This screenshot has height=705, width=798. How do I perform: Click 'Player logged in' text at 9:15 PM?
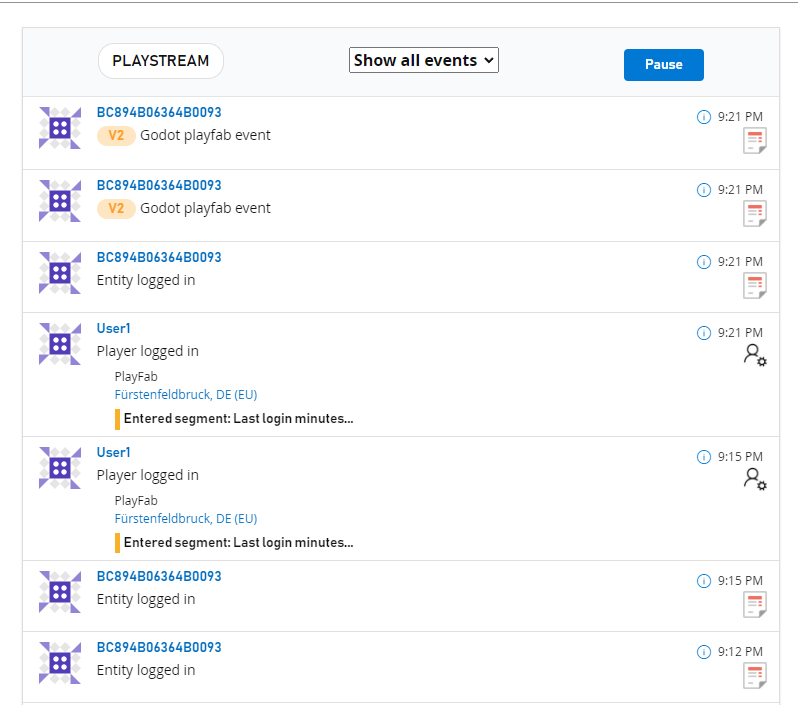pos(148,475)
